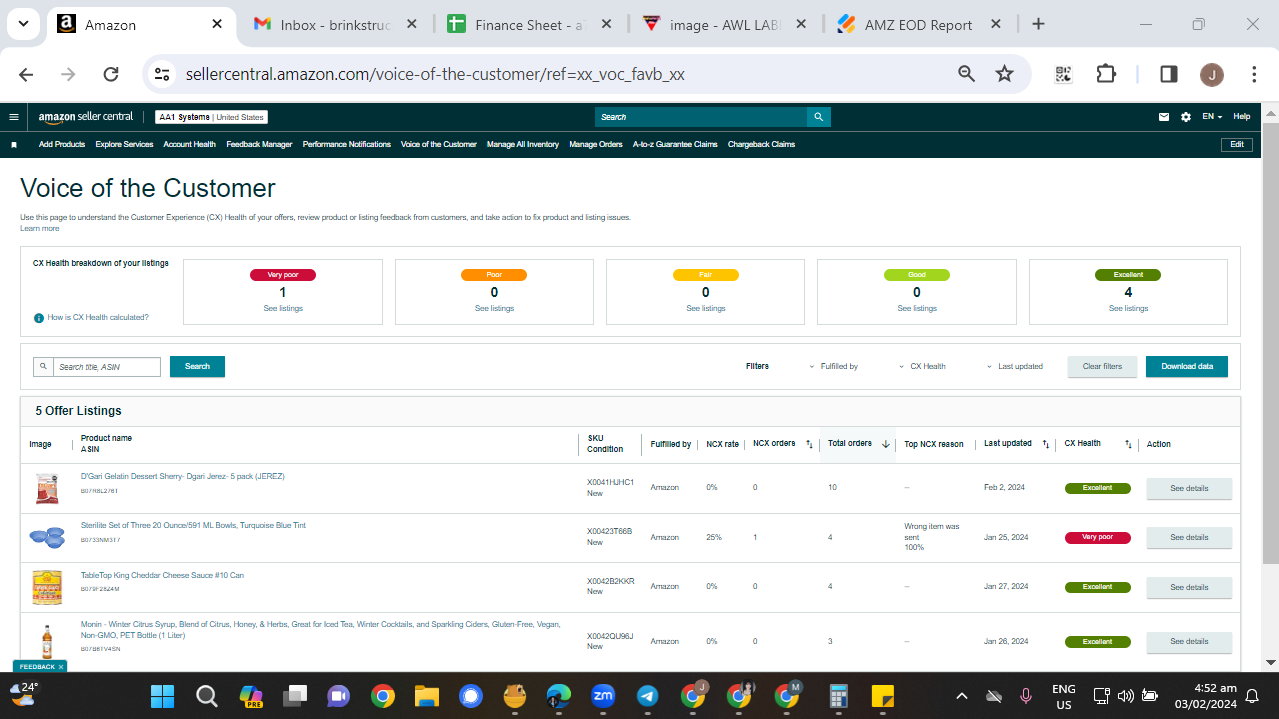Click the Edit button in nav bar
The width and height of the screenshot is (1279, 719).
click(1237, 145)
